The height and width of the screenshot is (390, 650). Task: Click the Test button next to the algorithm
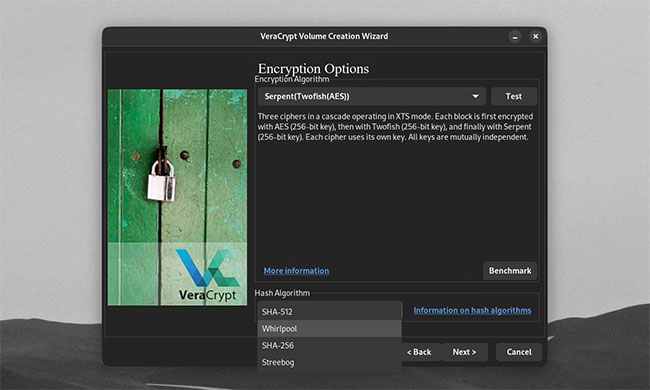514,96
